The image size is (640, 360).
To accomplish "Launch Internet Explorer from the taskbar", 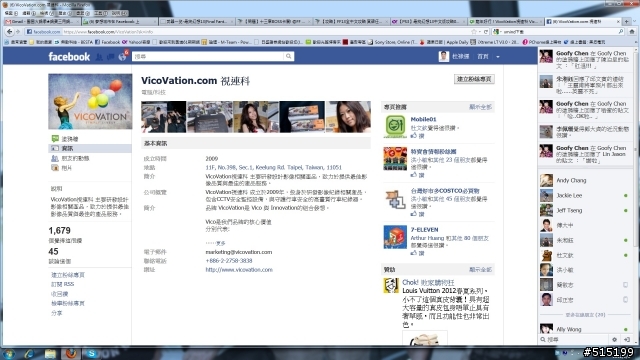I will (x=29, y=353).
